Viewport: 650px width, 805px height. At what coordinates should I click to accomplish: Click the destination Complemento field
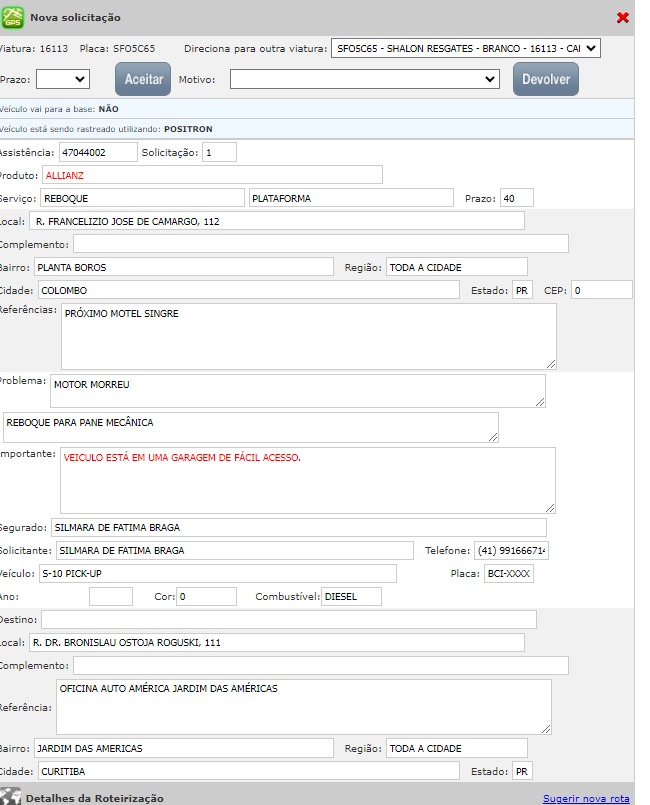321,665
